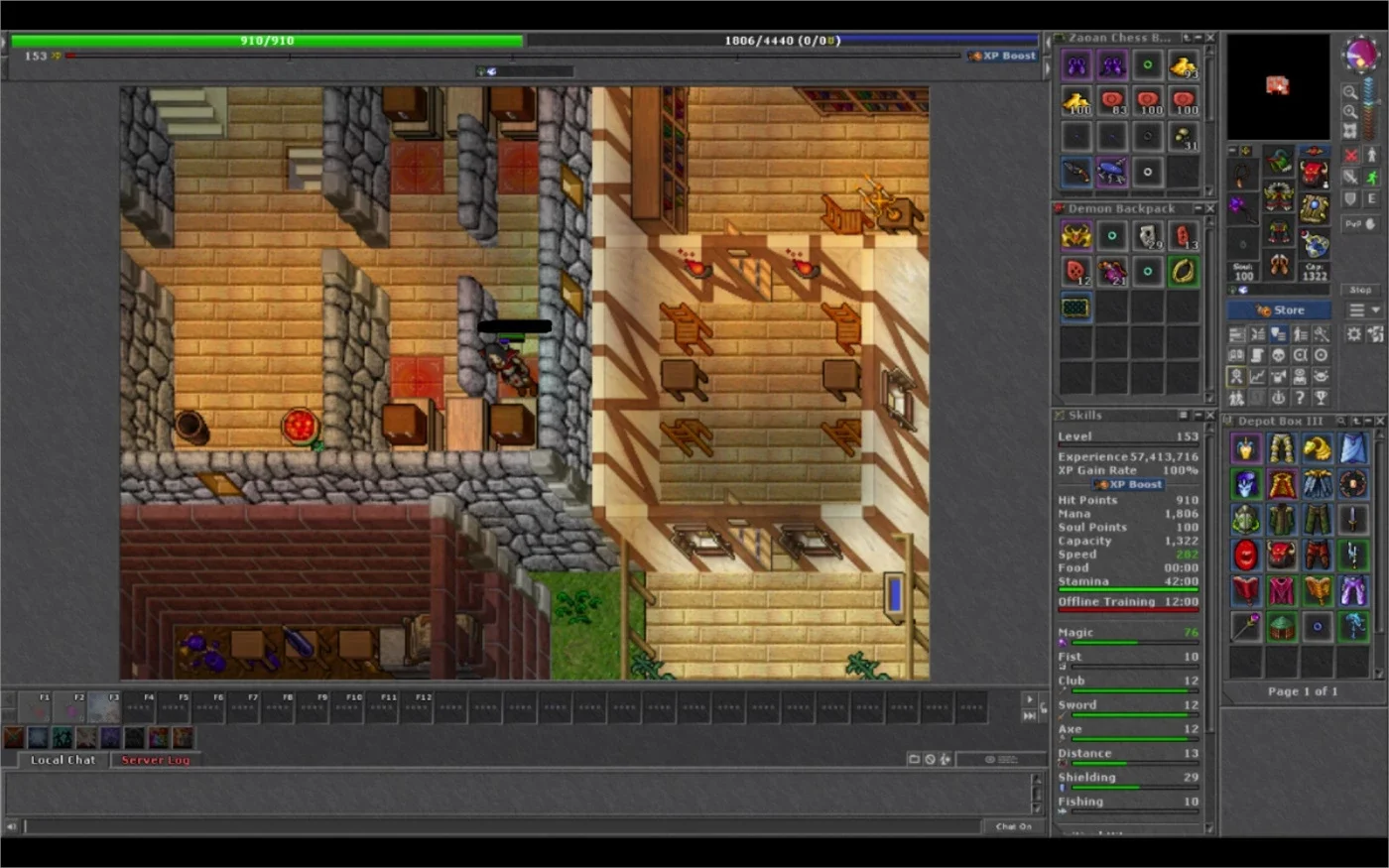The width and height of the screenshot is (1389, 868).
Task: Toggle defensive fight mode shield
Action: [1350, 198]
